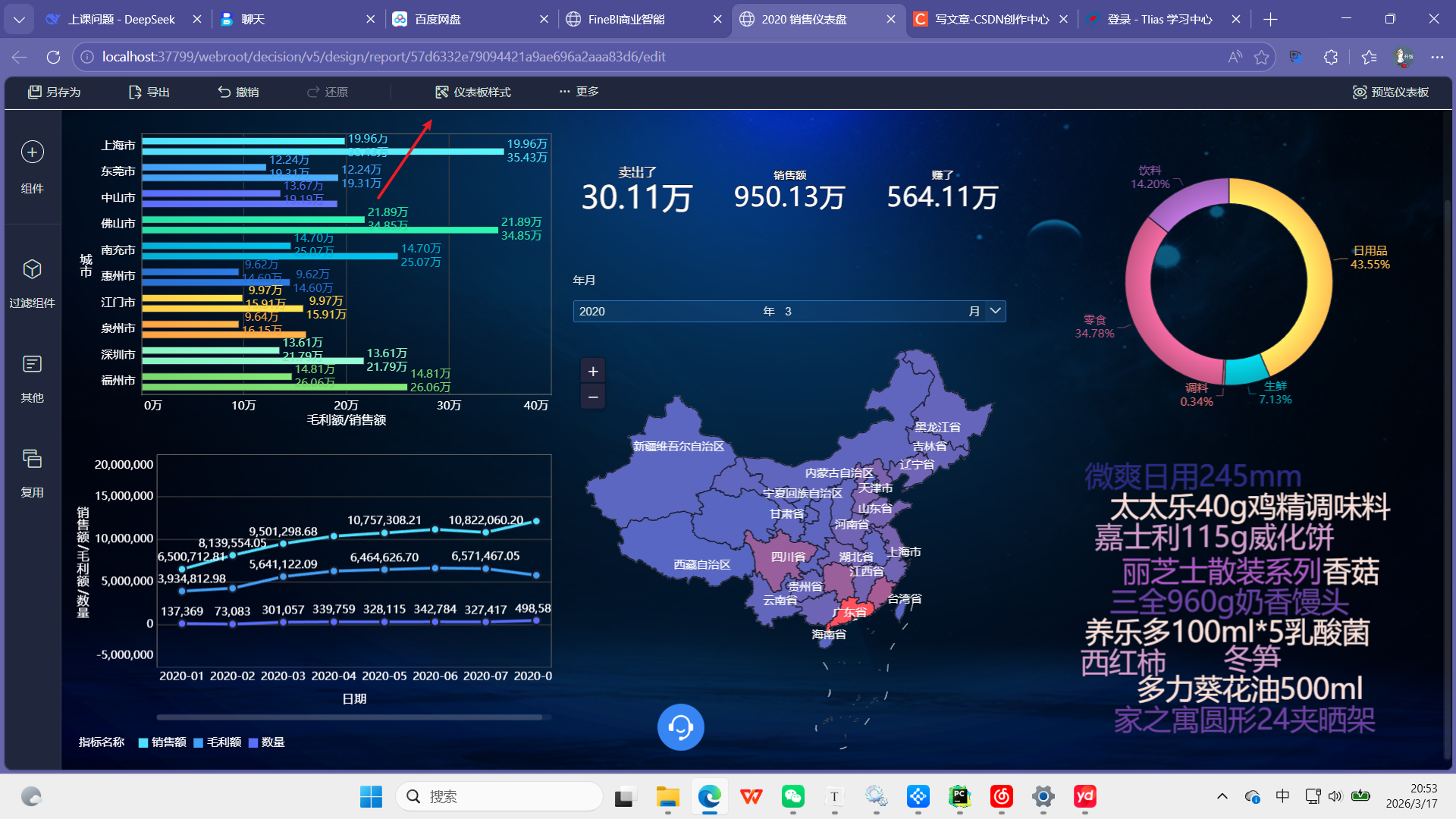The image size is (1456, 819).
Task: Open the More options menu
Action: pos(579,92)
